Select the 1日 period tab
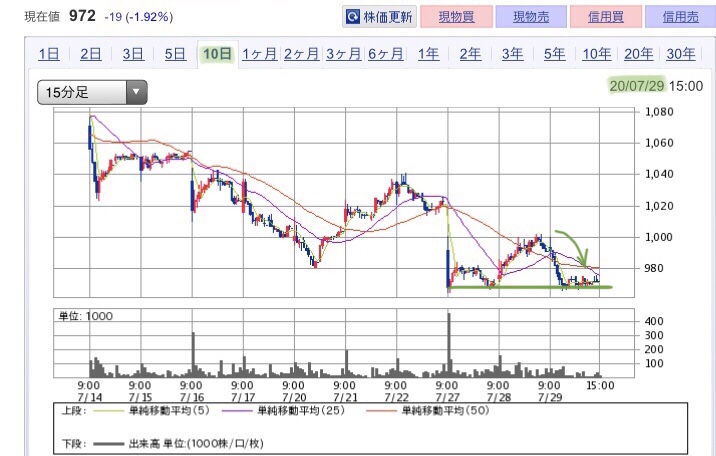716x456 pixels. click(49, 54)
